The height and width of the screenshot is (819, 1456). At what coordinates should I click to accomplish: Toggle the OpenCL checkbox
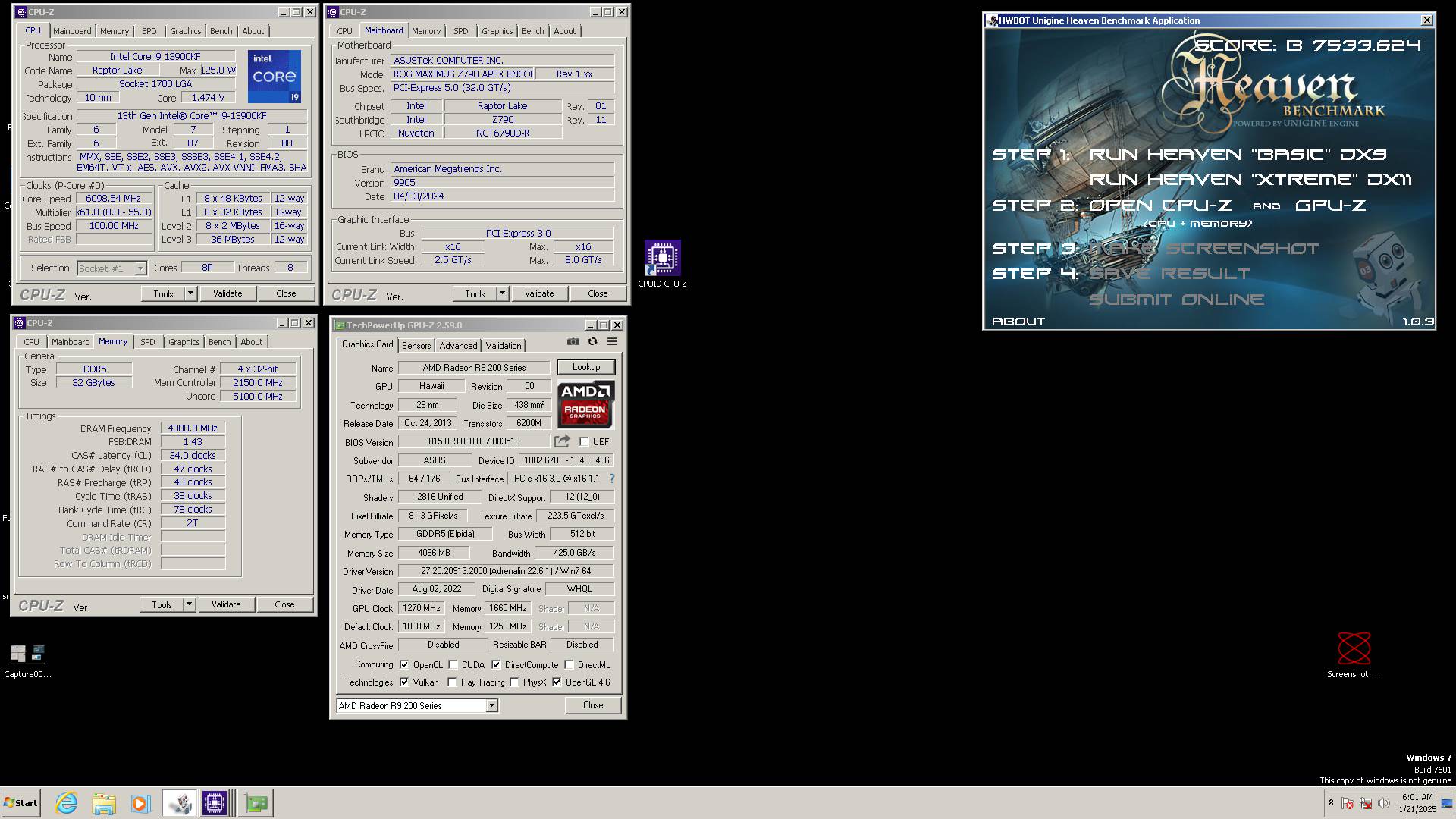coord(404,664)
